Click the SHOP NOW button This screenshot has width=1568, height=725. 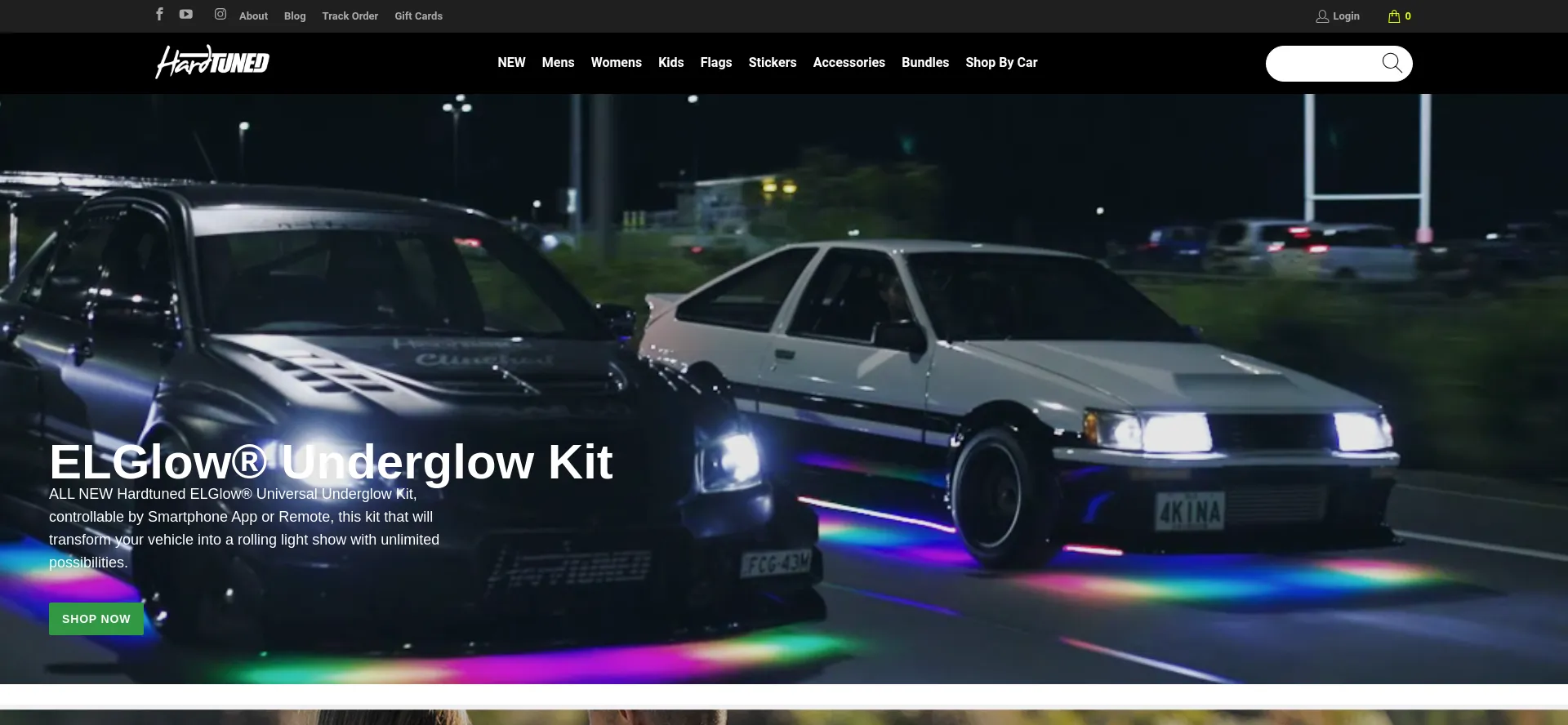(96, 619)
